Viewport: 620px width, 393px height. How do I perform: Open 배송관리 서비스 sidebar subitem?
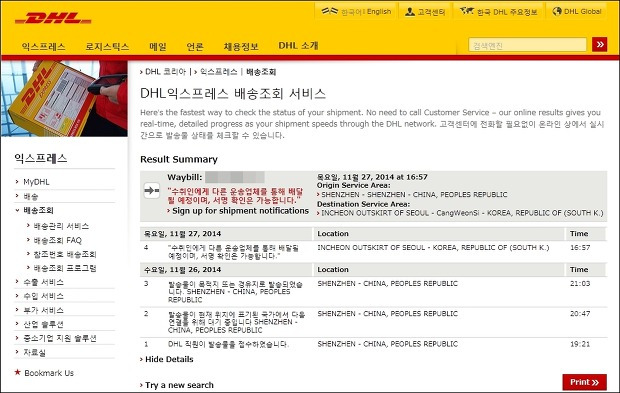61,226
